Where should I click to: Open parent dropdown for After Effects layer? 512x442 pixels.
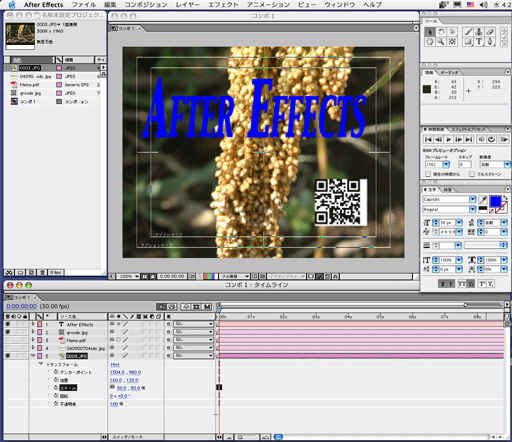click(x=193, y=324)
